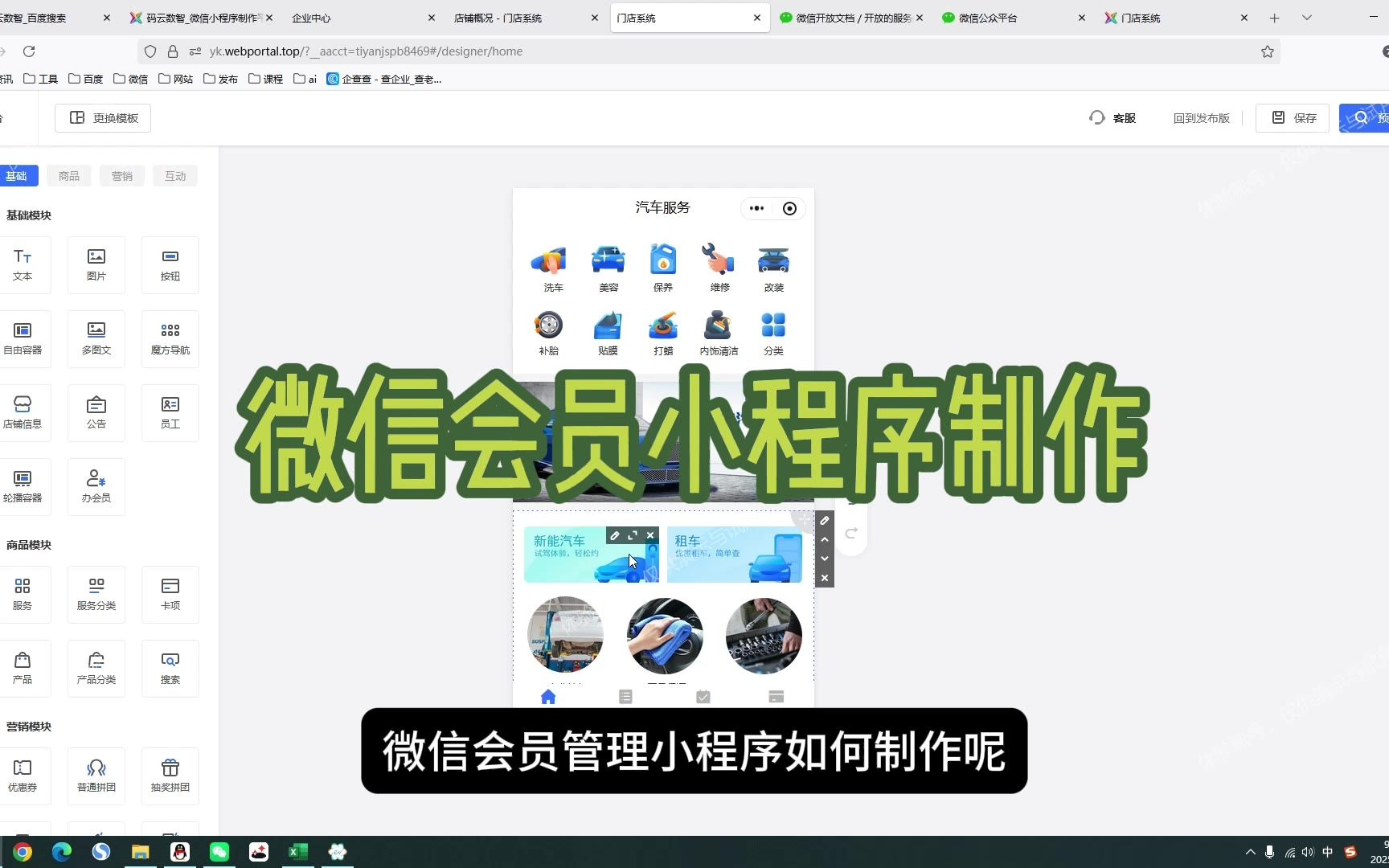Image resolution: width=1389 pixels, height=868 pixels.
Task: Open Chrome from the taskbar
Action: pyautogui.click(x=23, y=852)
